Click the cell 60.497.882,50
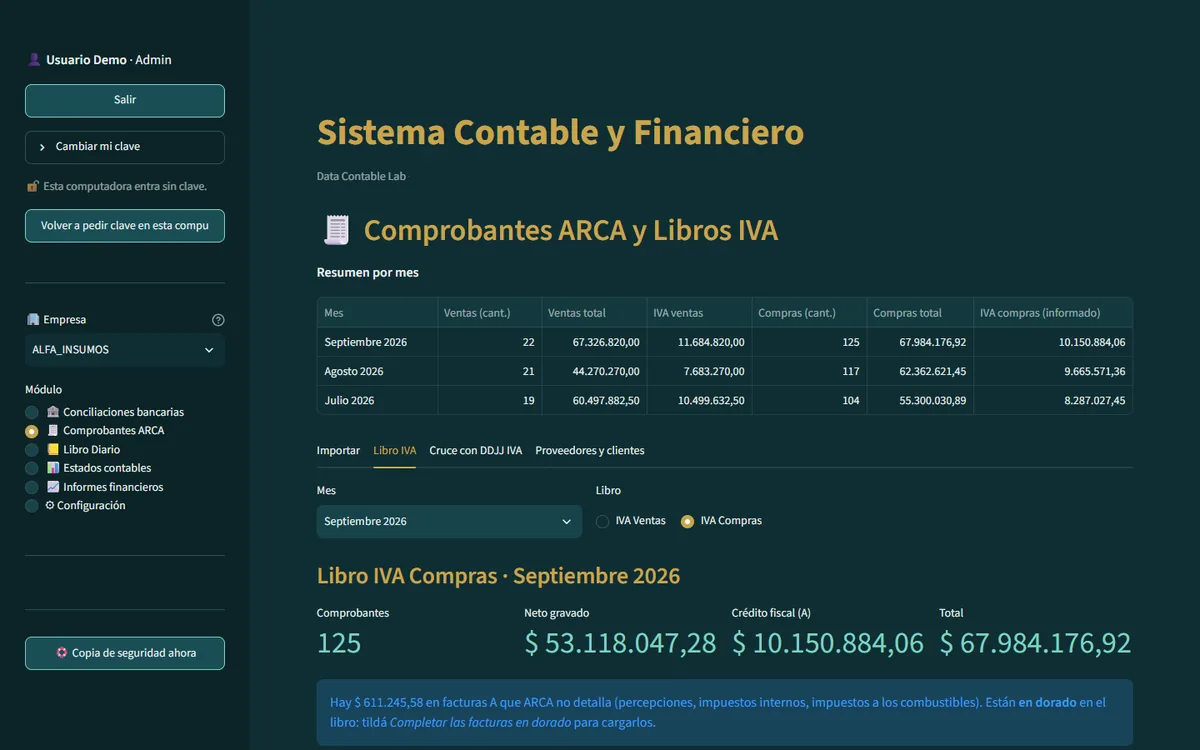This screenshot has height=750, width=1200. pyautogui.click(x=594, y=401)
